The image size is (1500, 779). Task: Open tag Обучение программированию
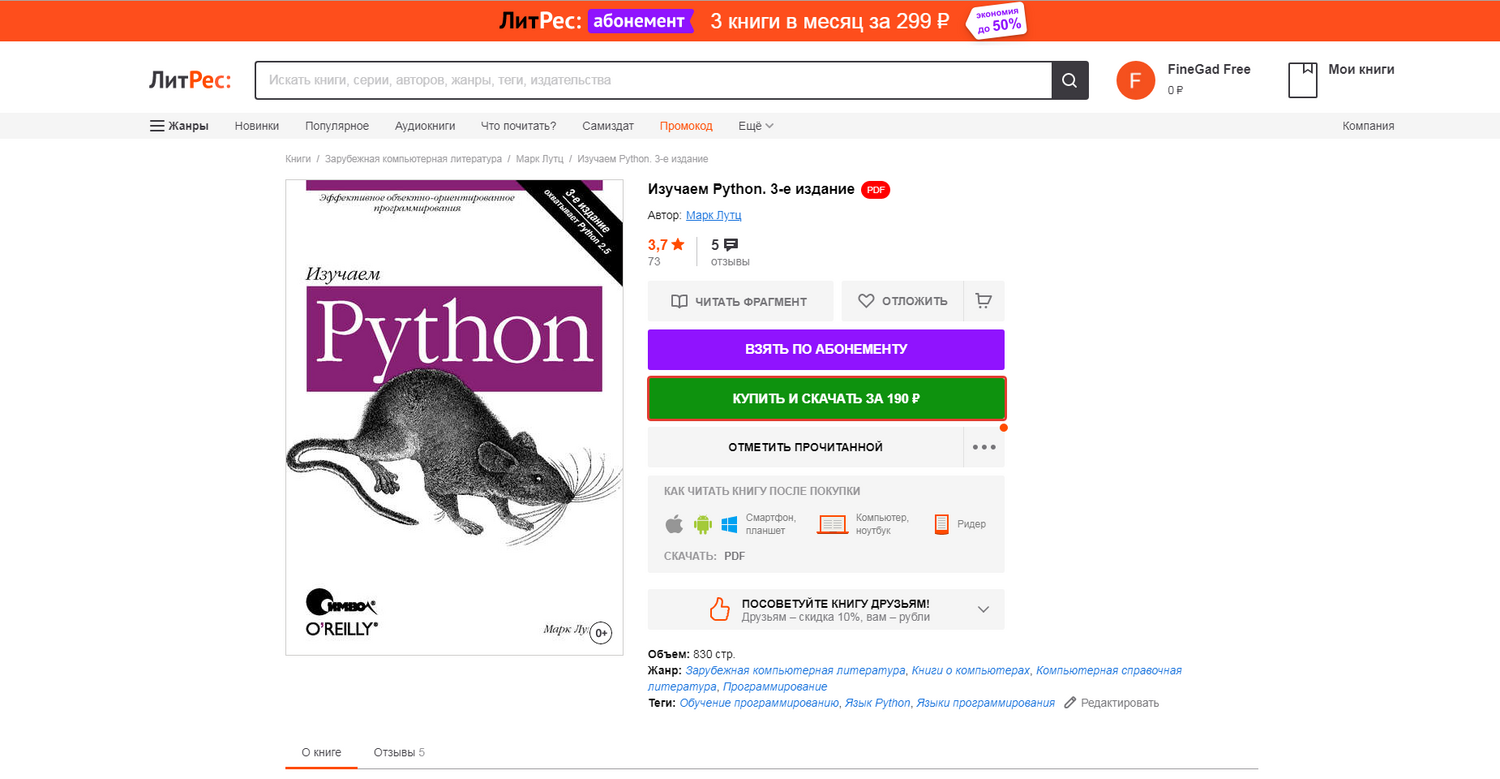click(760, 703)
